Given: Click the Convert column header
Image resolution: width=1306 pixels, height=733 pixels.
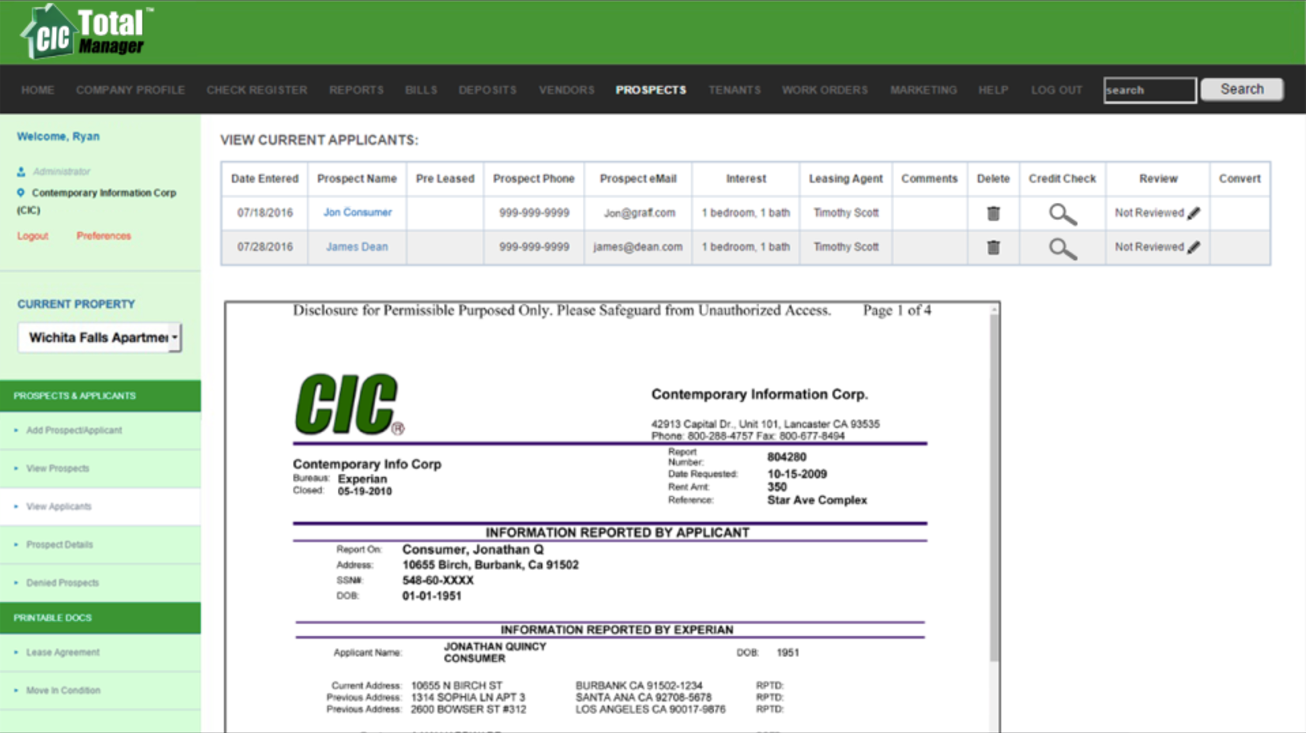Looking at the screenshot, I should (1240, 179).
